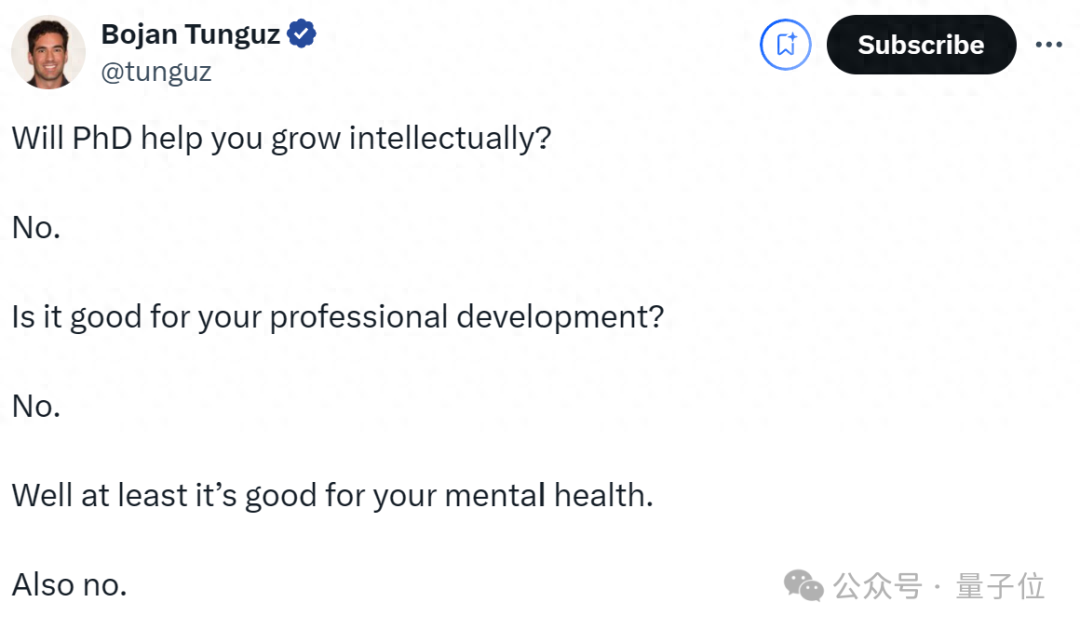Click the @tunguz handle below the name
Image resolution: width=1080 pixels, height=629 pixels.
click(x=157, y=70)
